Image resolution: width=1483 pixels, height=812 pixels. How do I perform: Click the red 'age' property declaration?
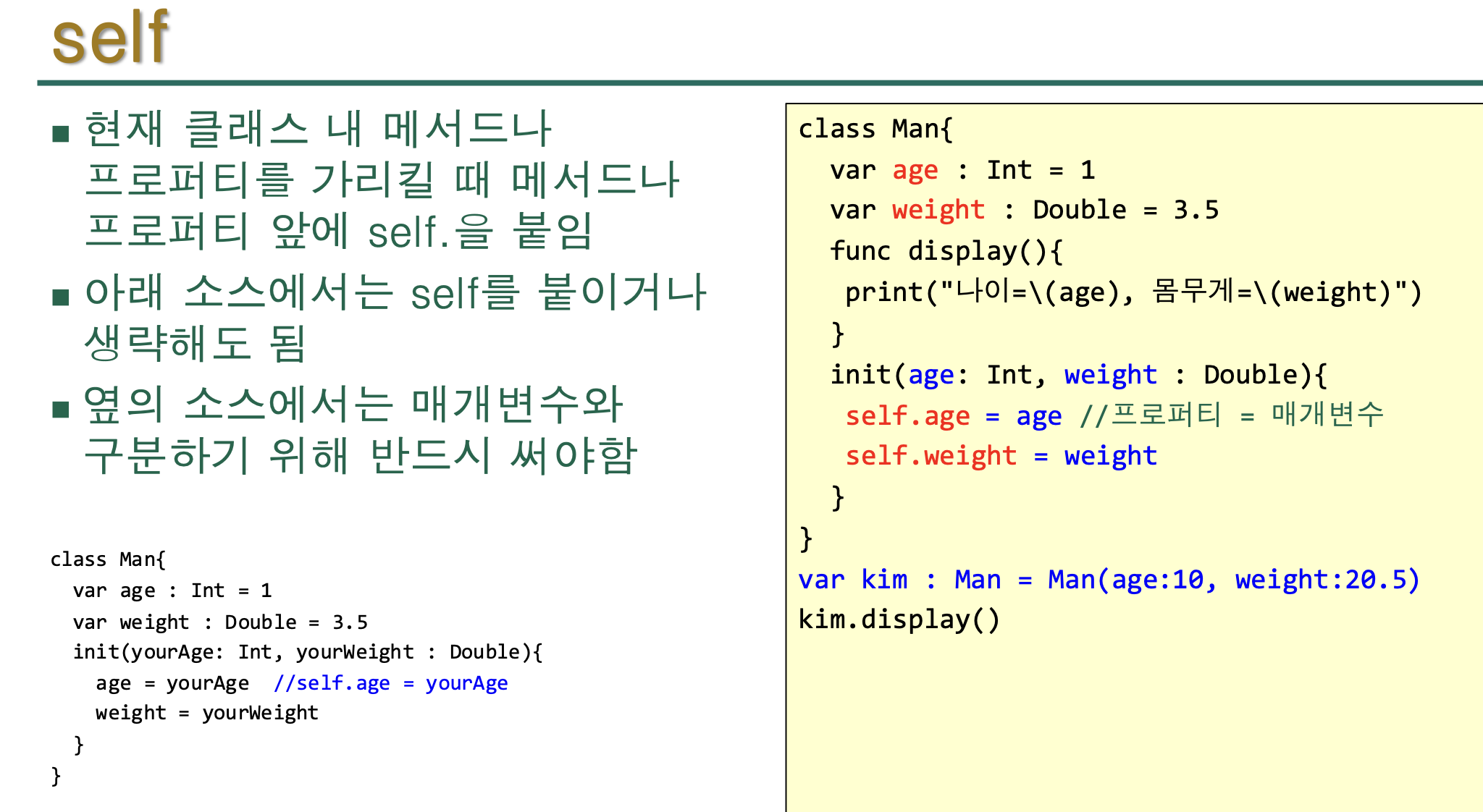click(x=915, y=171)
